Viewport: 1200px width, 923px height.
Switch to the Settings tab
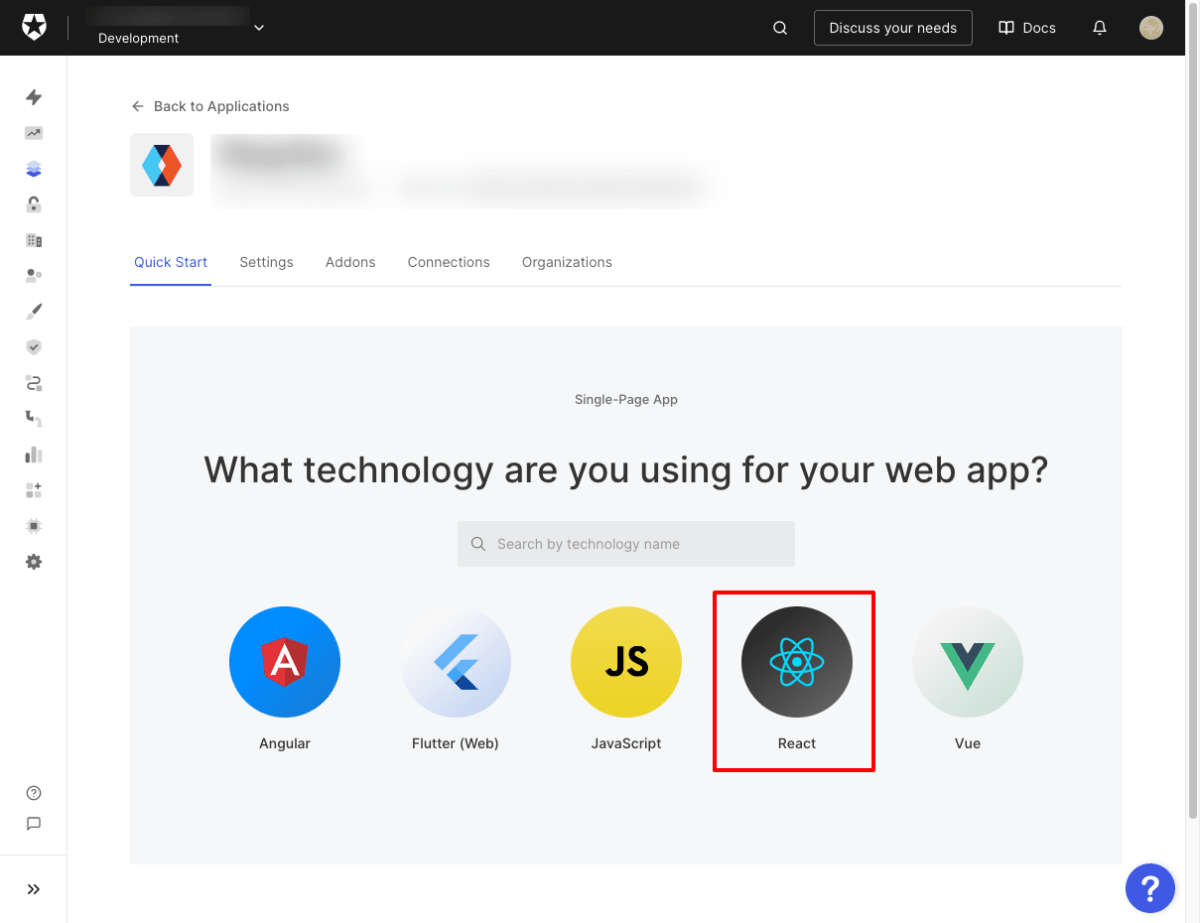[266, 262]
